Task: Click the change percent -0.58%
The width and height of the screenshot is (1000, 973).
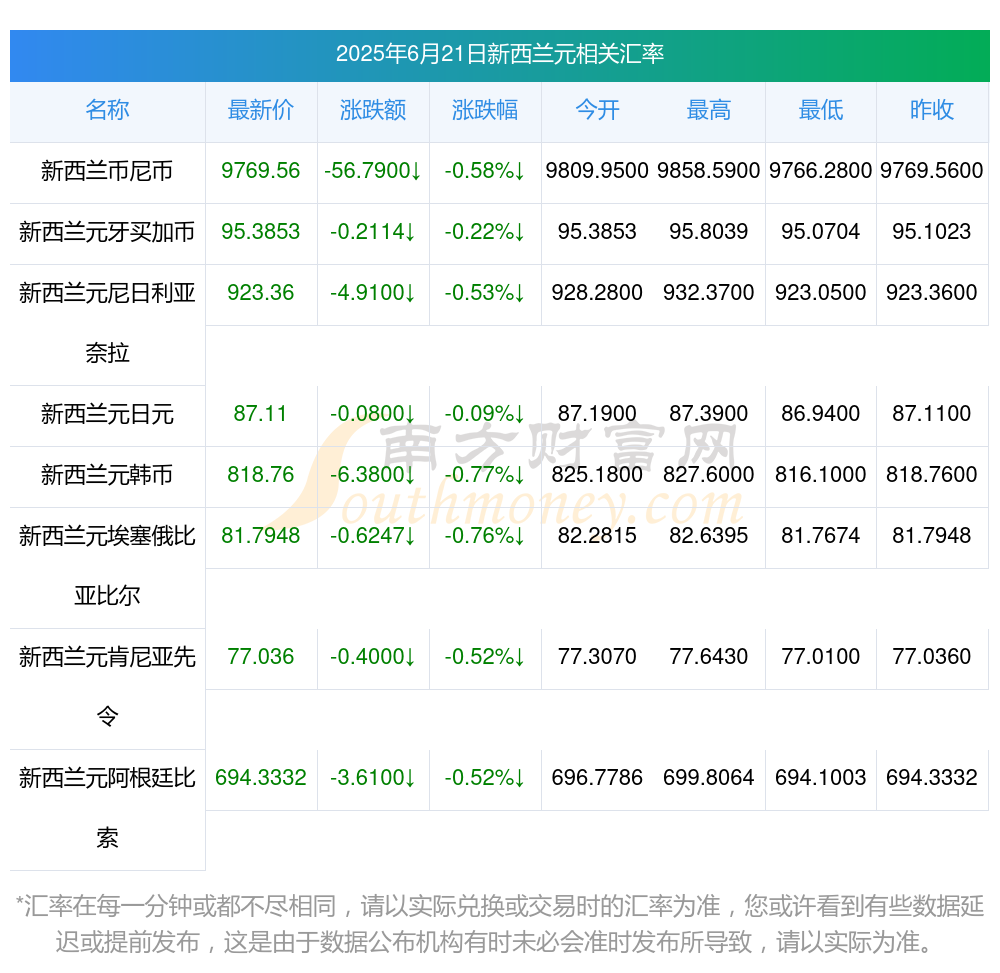Action: [485, 171]
